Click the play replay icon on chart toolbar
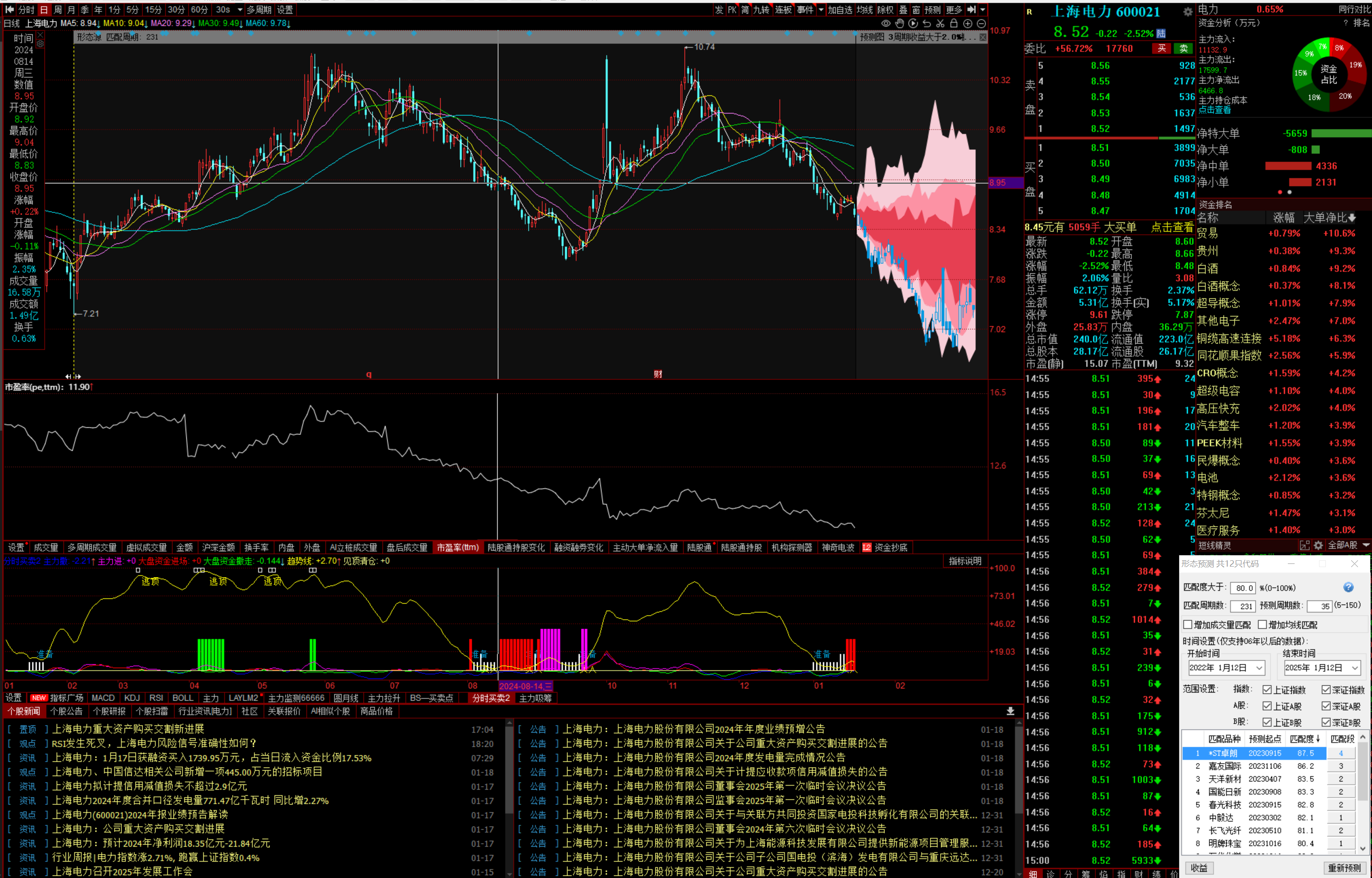The width and height of the screenshot is (1372, 878). click(x=913, y=24)
